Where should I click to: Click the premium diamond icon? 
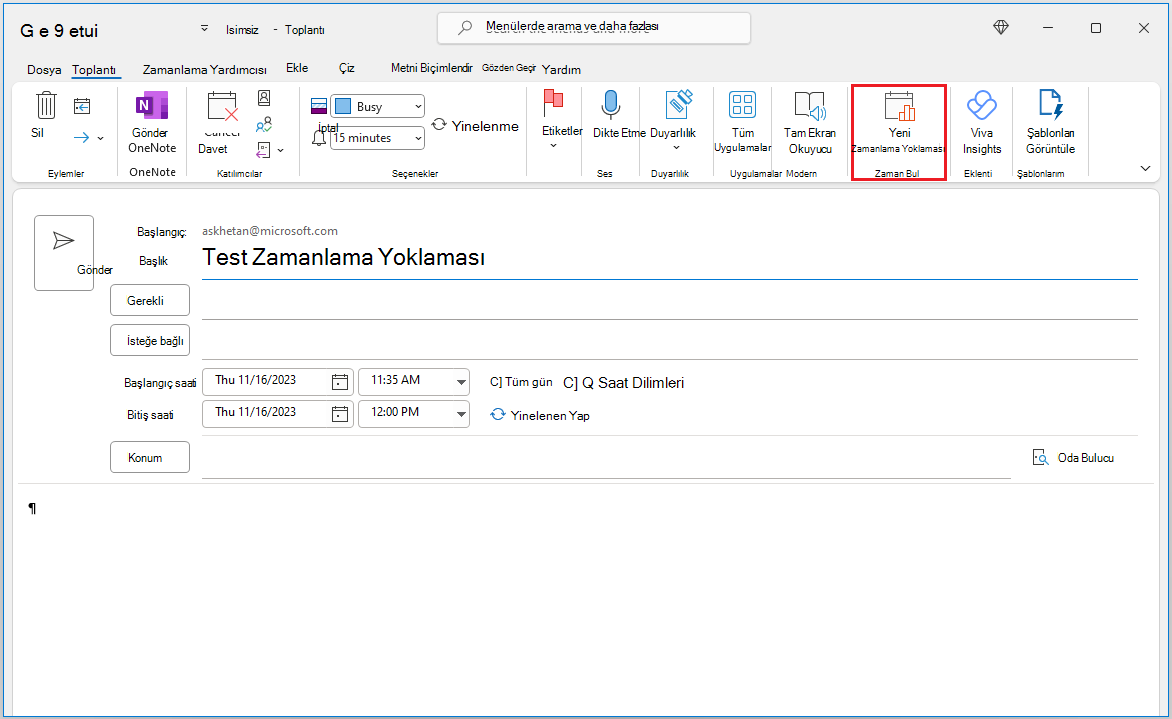[1001, 28]
